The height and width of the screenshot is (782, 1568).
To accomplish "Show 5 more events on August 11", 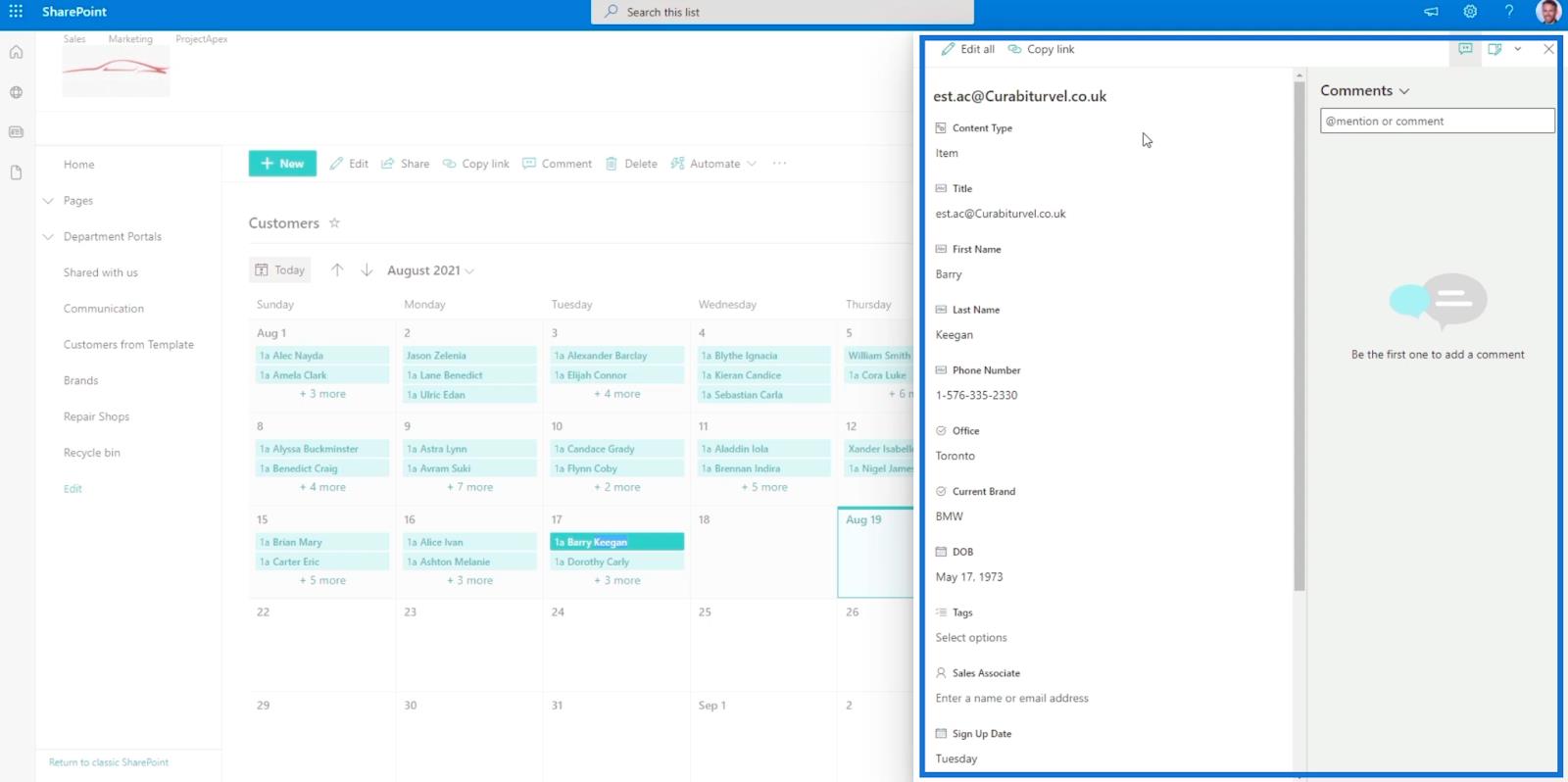I will coord(764,487).
